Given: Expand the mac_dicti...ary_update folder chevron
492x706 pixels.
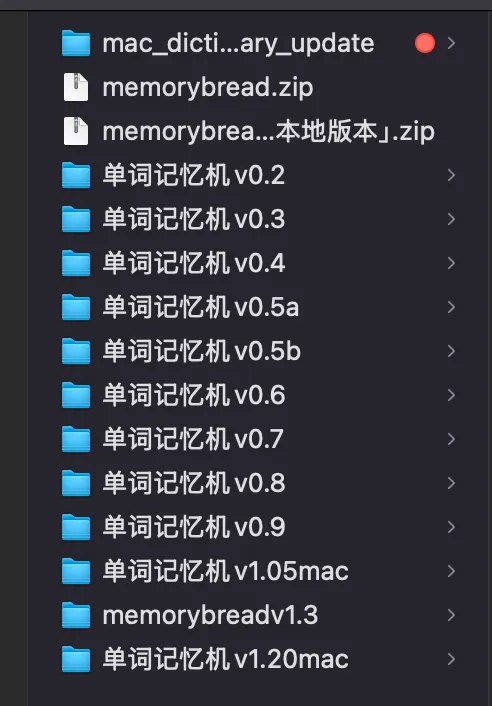Looking at the screenshot, I should 451,43.
